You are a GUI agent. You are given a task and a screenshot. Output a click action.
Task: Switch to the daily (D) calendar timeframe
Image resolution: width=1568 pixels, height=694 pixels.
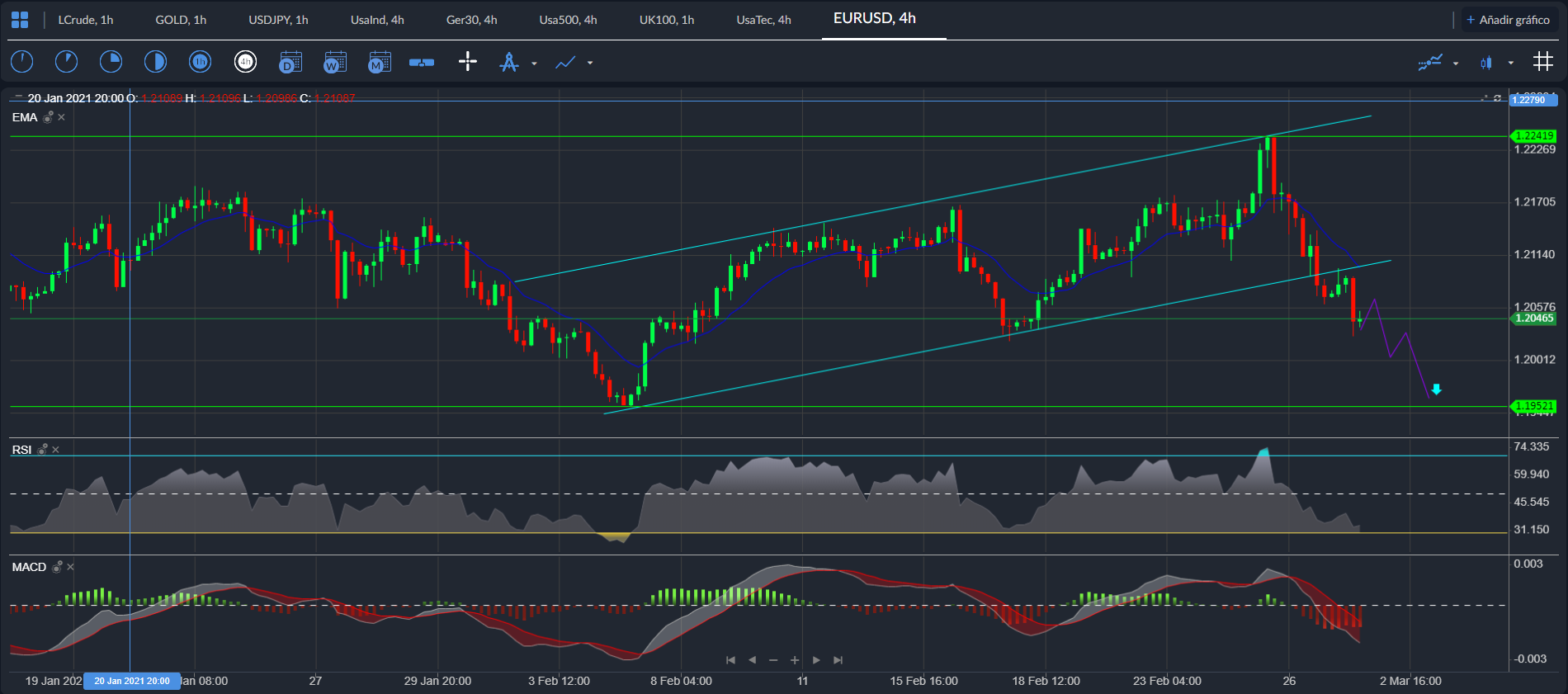click(290, 62)
